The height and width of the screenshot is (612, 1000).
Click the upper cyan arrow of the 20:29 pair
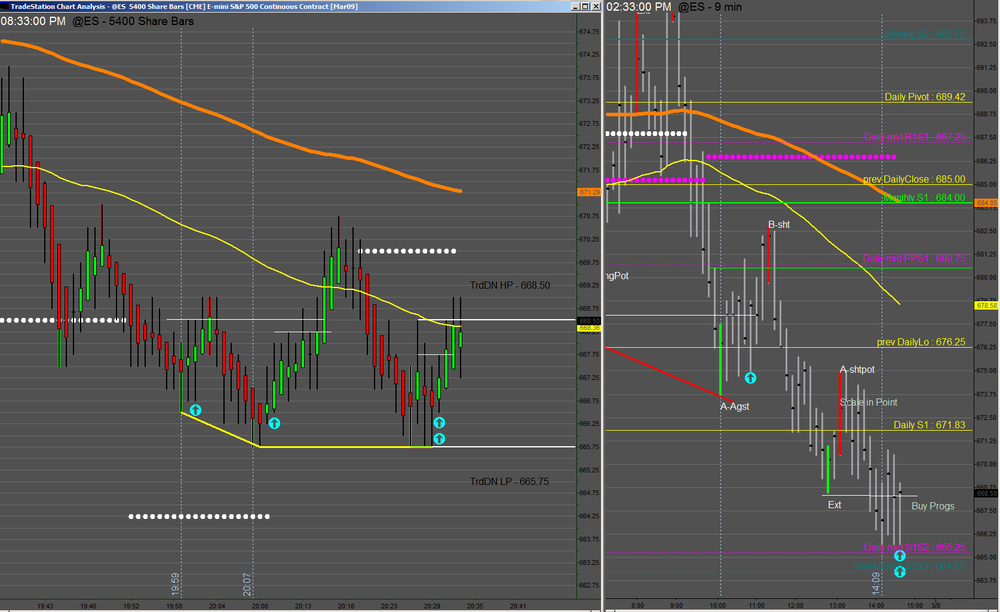click(439, 423)
